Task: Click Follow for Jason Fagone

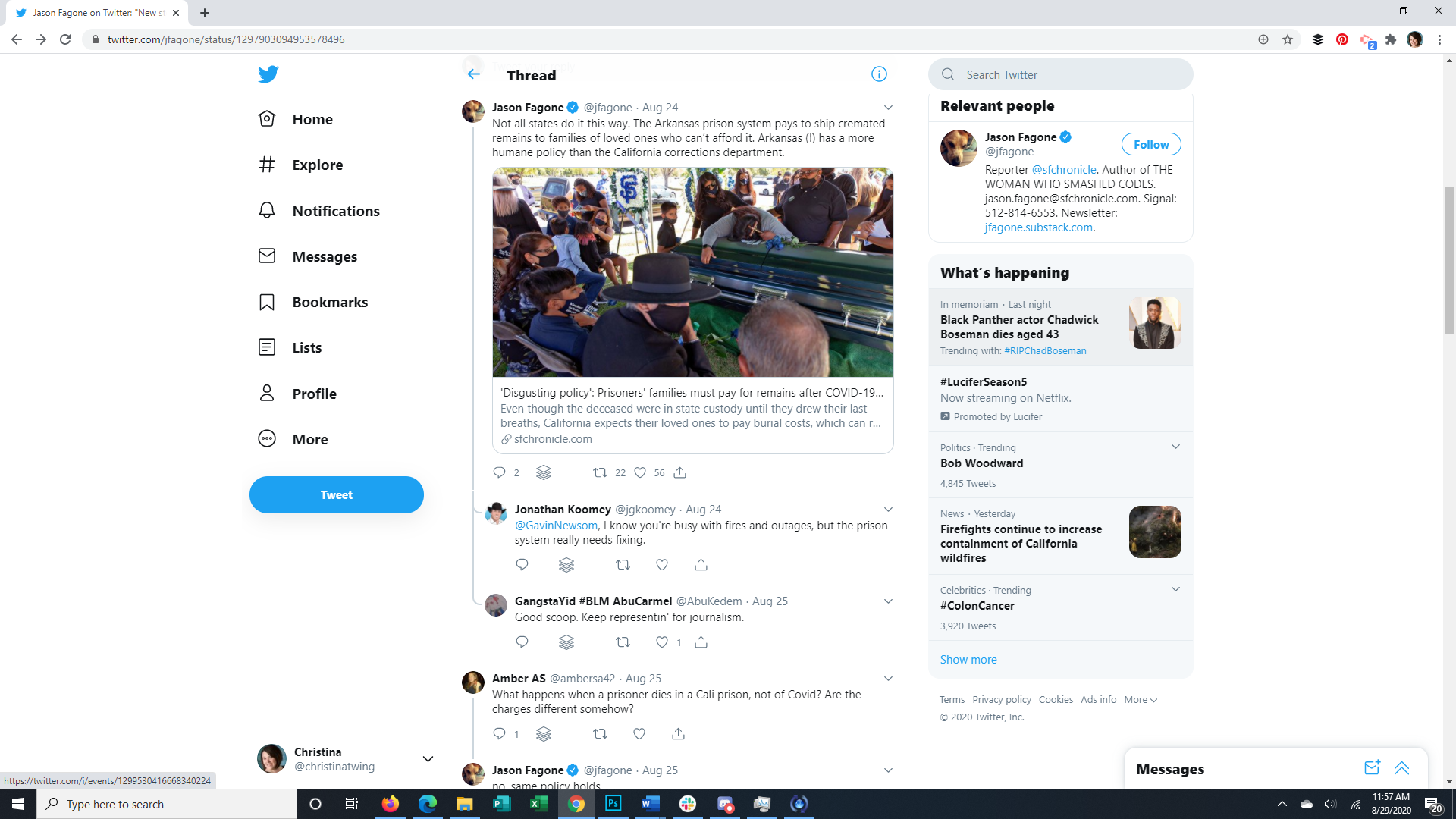Action: point(1150,144)
